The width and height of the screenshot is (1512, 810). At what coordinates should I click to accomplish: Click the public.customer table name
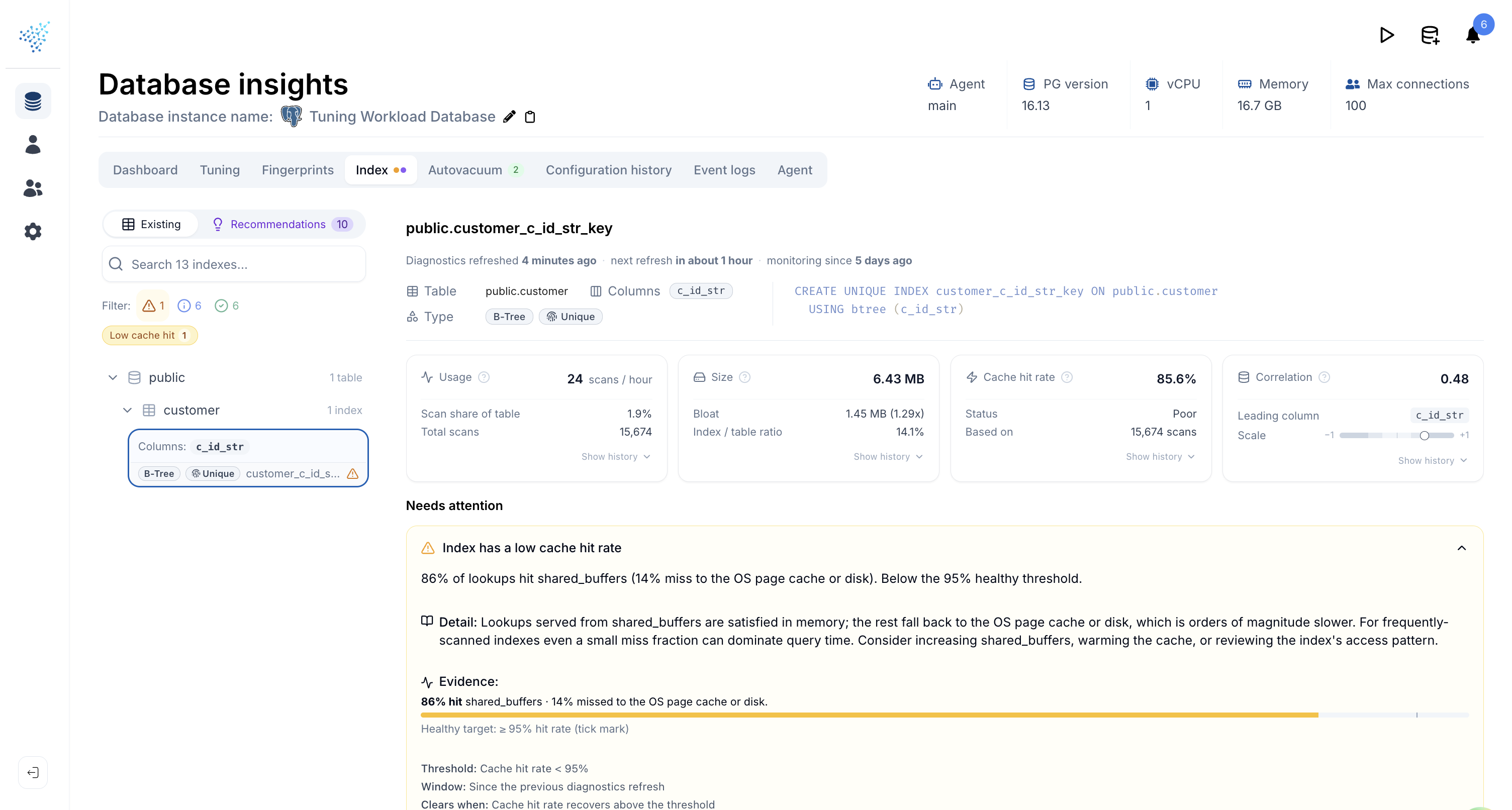pos(526,291)
